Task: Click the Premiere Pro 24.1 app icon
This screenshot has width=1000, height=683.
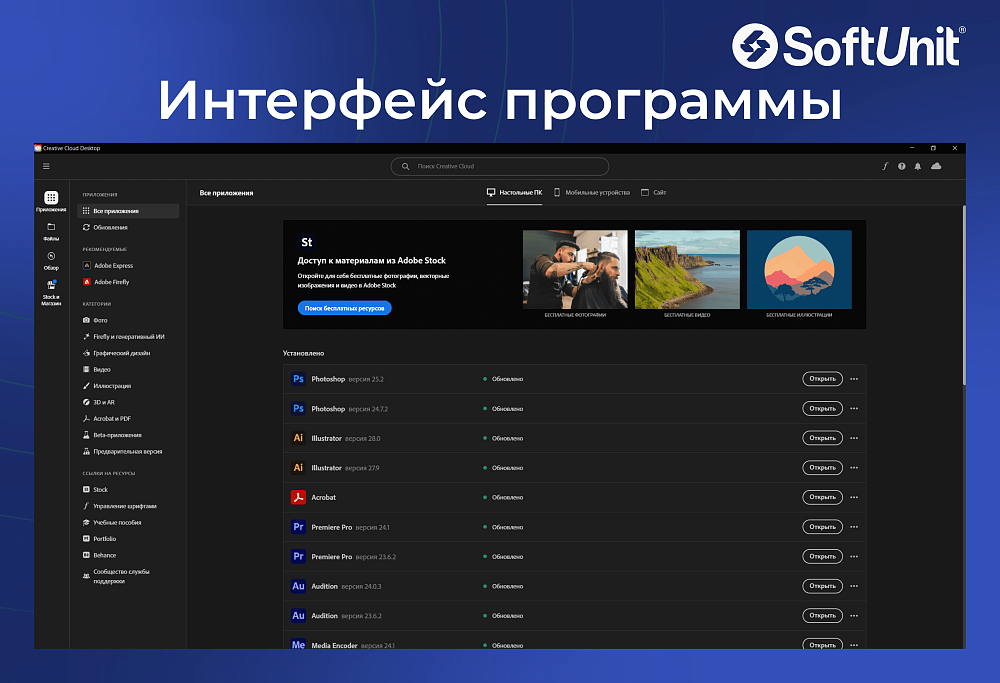Action: pos(298,527)
